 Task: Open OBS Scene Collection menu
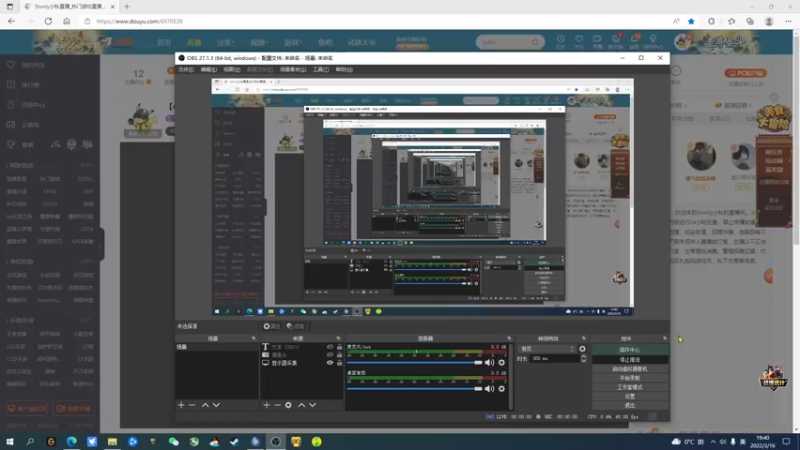click(293, 69)
